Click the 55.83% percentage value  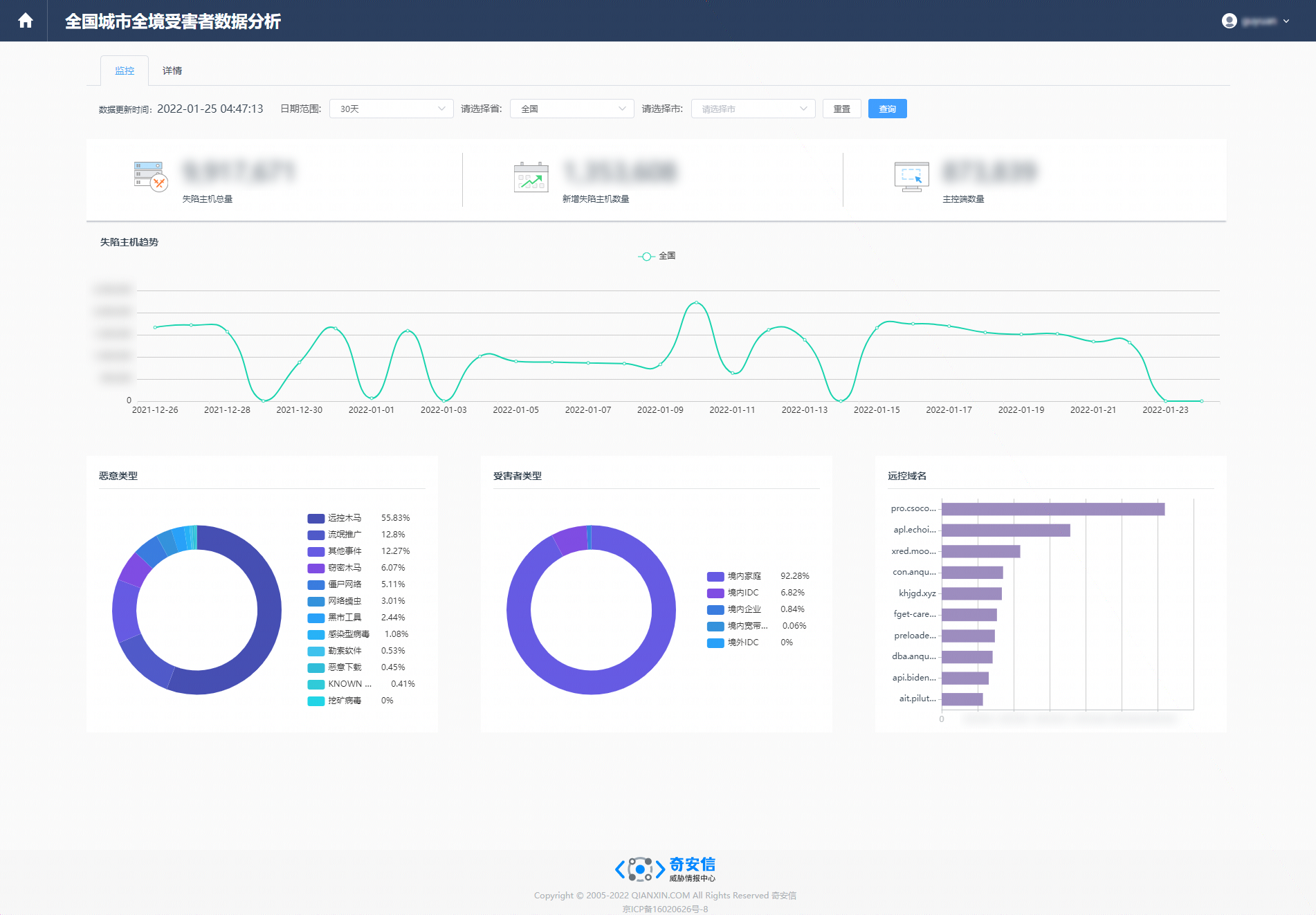(396, 518)
